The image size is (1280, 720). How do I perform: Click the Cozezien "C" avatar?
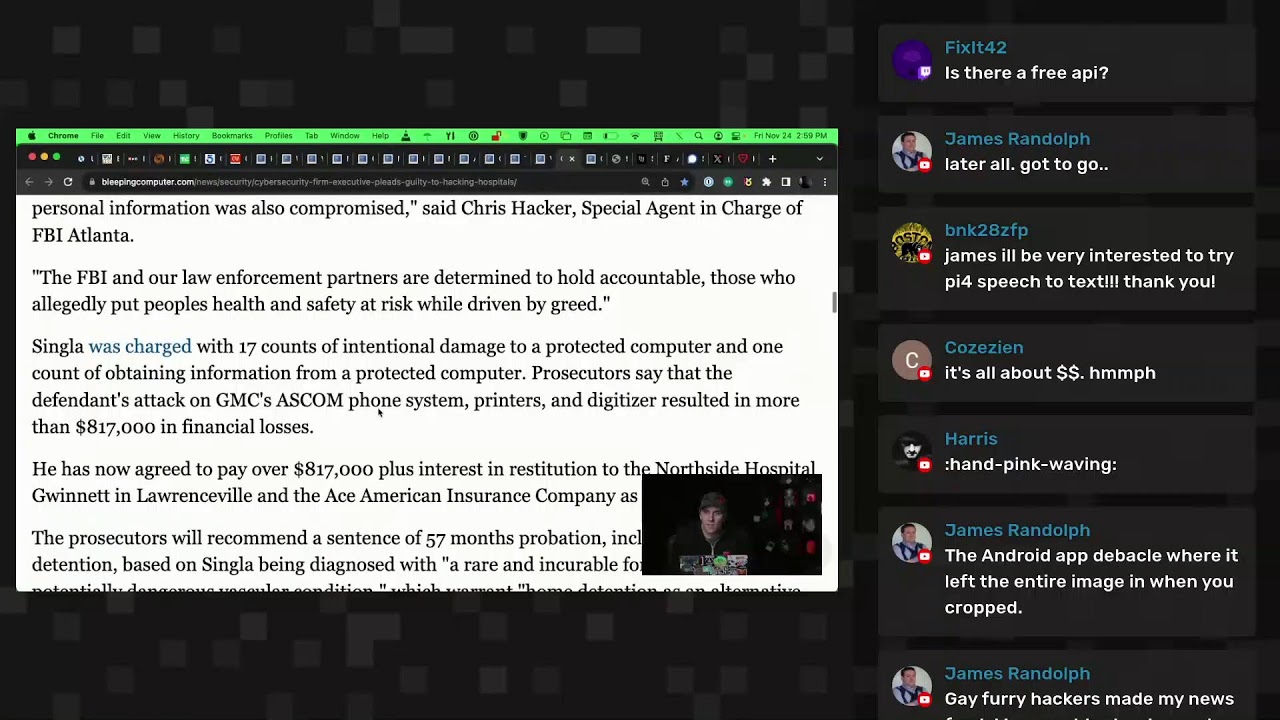911,360
